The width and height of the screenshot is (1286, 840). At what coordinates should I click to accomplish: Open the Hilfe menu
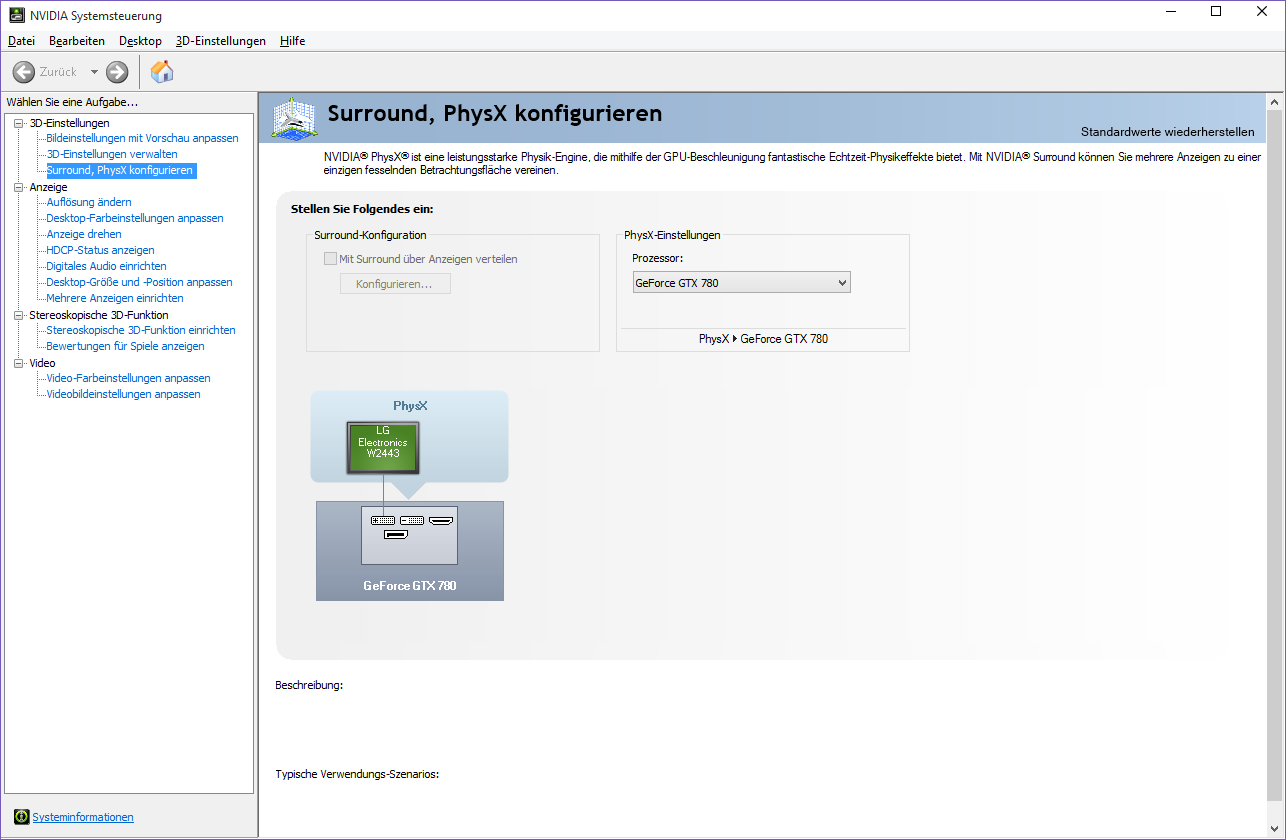pos(293,41)
